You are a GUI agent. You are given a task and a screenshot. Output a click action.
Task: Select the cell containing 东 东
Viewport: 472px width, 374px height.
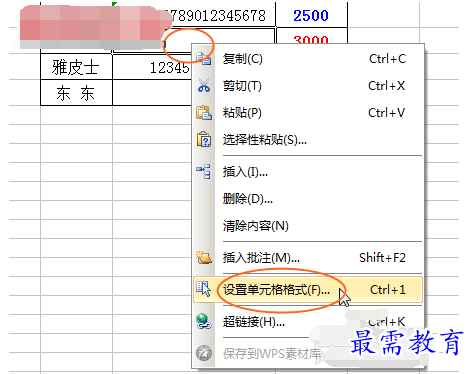coord(76,93)
